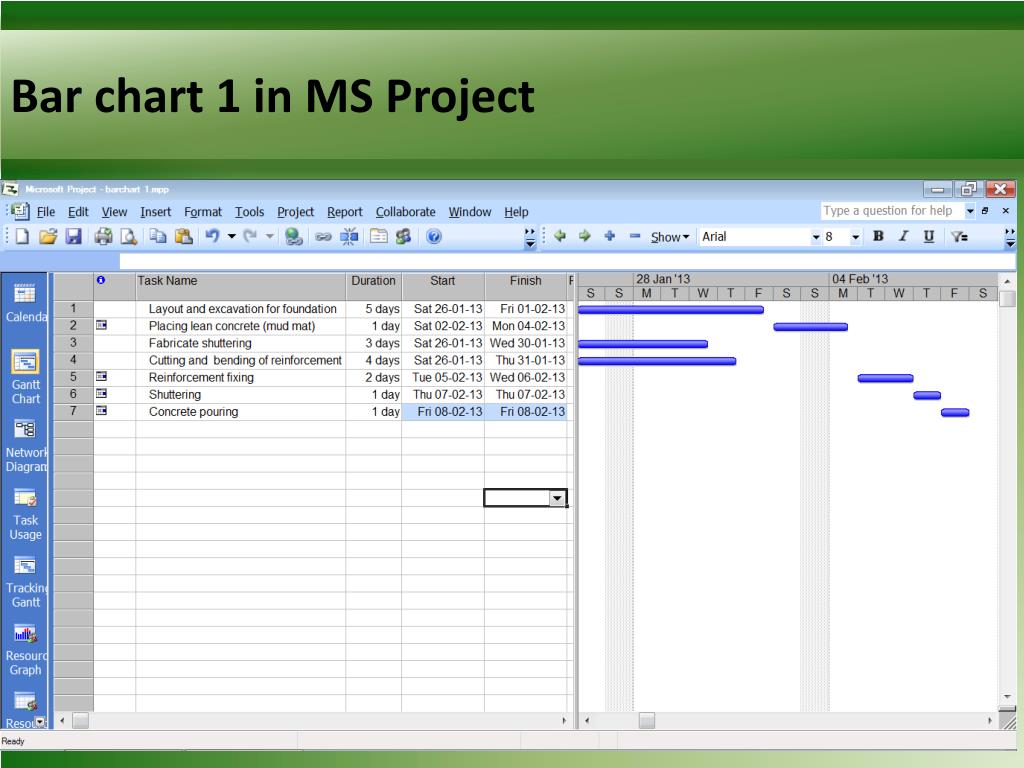
Task: Paste using the clipboard icon
Action: click(x=184, y=236)
